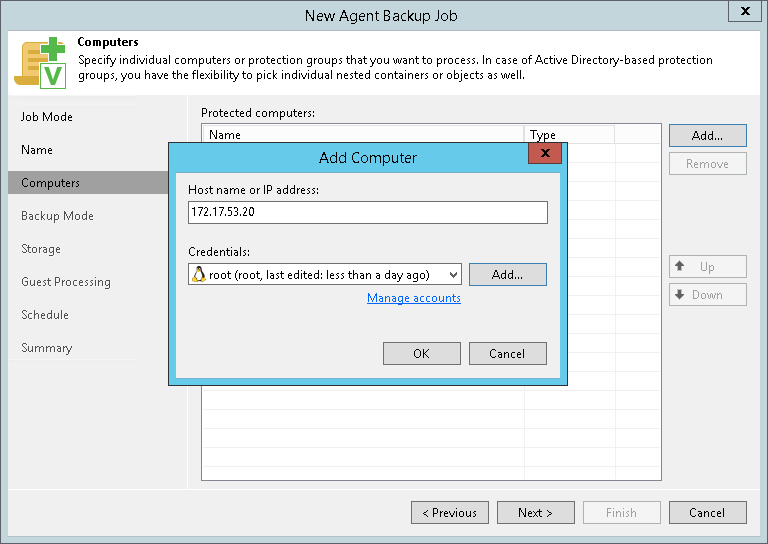Cancel the Add Computer dialog
This screenshot has height=544, width=768.
click(x=507, y=353)
